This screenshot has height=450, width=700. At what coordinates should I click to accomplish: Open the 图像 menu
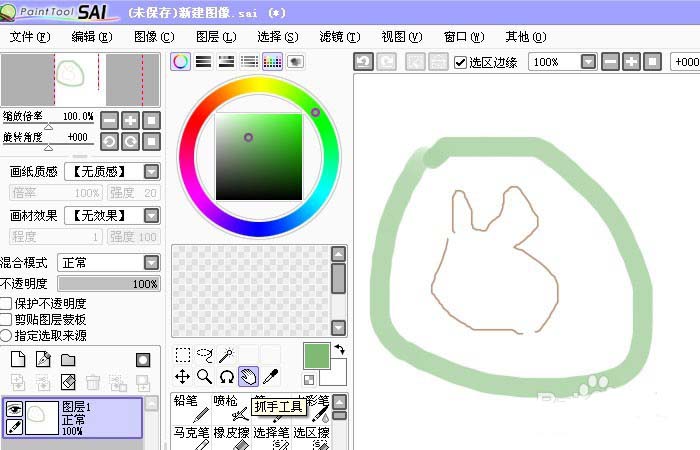coord(154,37)
